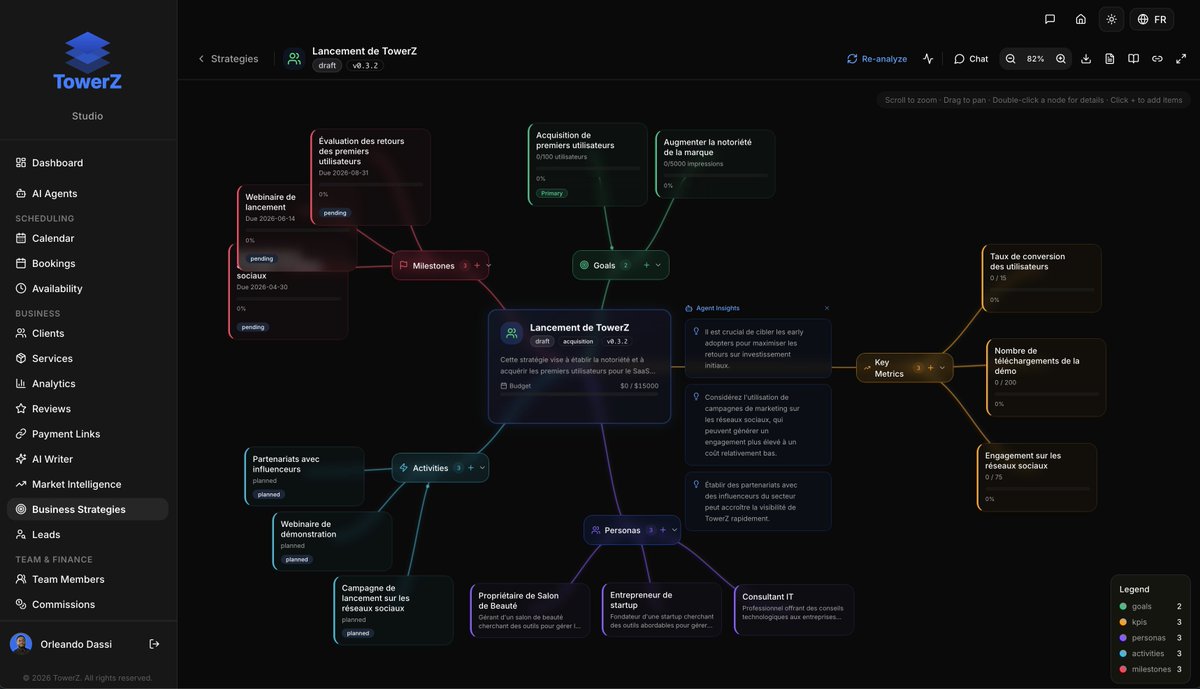Select Consultant IT persona card
This screenshot has width=1200, height=689.
[x=794, y=610]
